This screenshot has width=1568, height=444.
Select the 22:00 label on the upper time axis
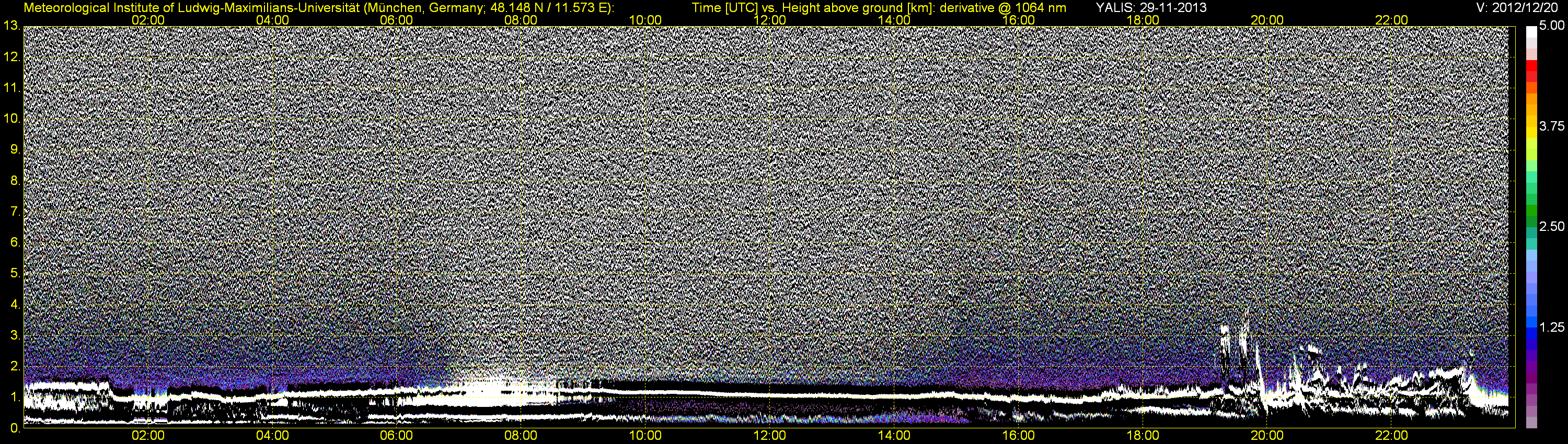click(x=1391, y=20)
